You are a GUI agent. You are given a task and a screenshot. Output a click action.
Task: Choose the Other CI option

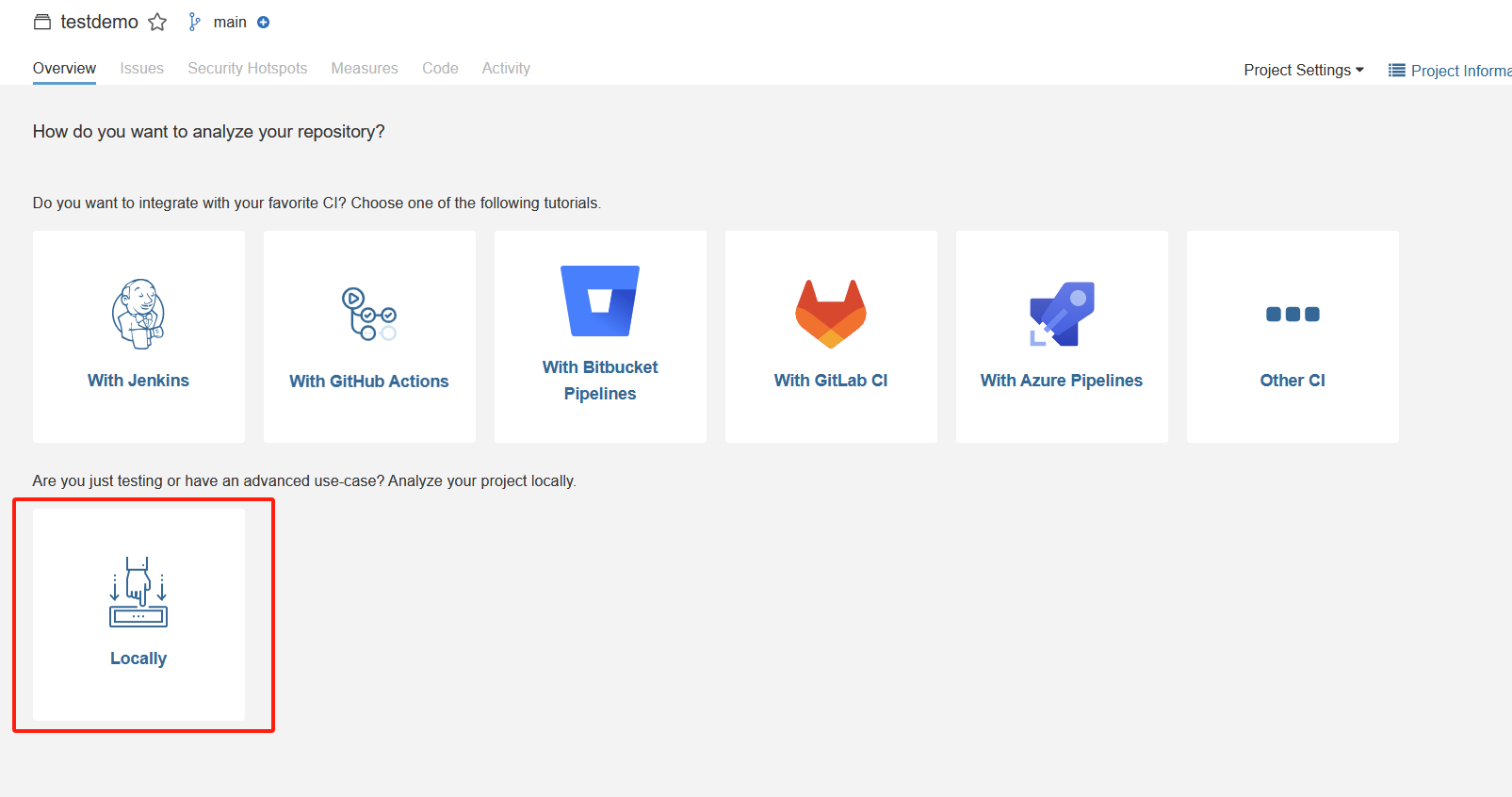(1293, 336)
